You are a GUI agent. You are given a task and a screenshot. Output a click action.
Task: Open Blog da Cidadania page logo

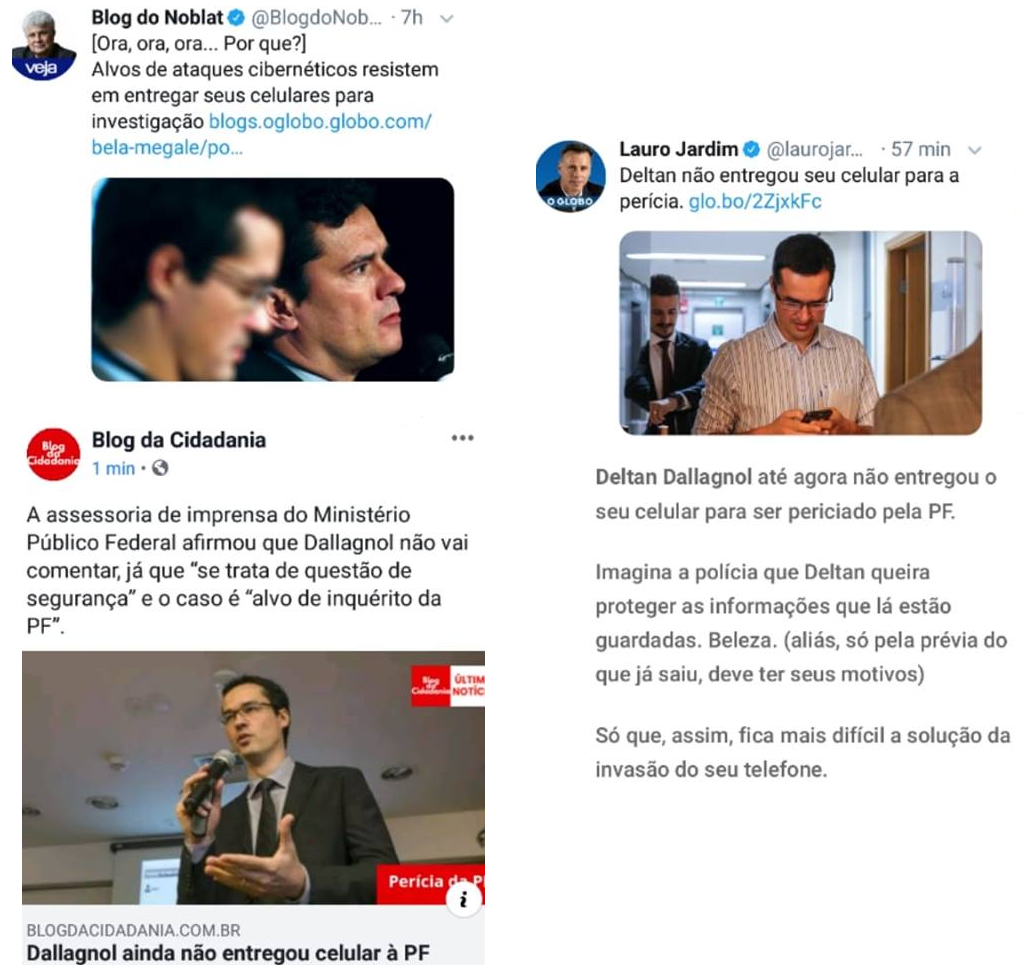coord(53,454)
